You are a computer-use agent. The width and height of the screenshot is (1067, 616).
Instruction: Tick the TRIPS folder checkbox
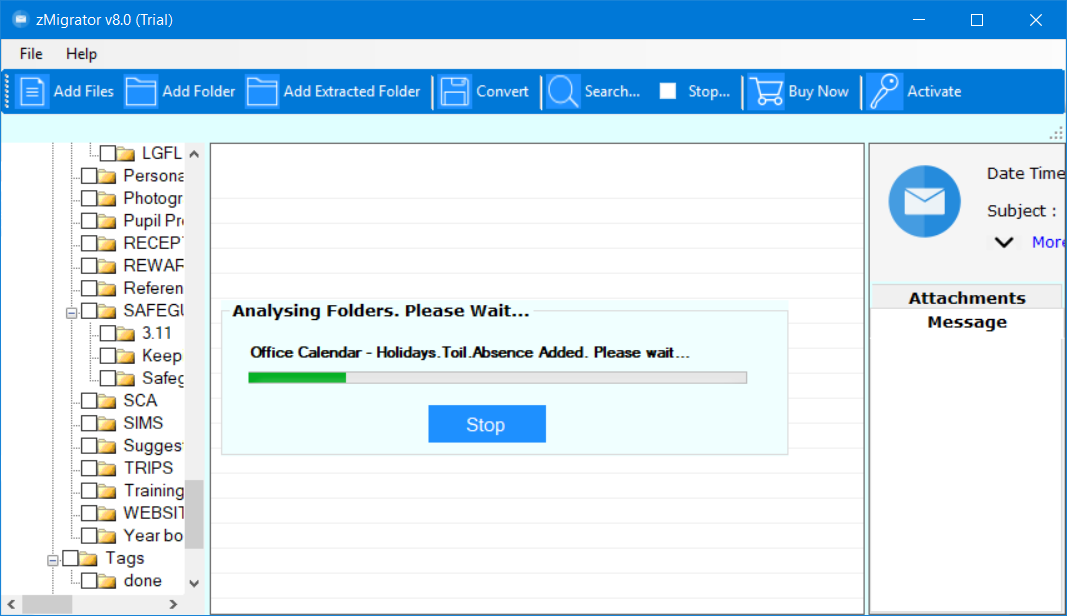[88, 468]
